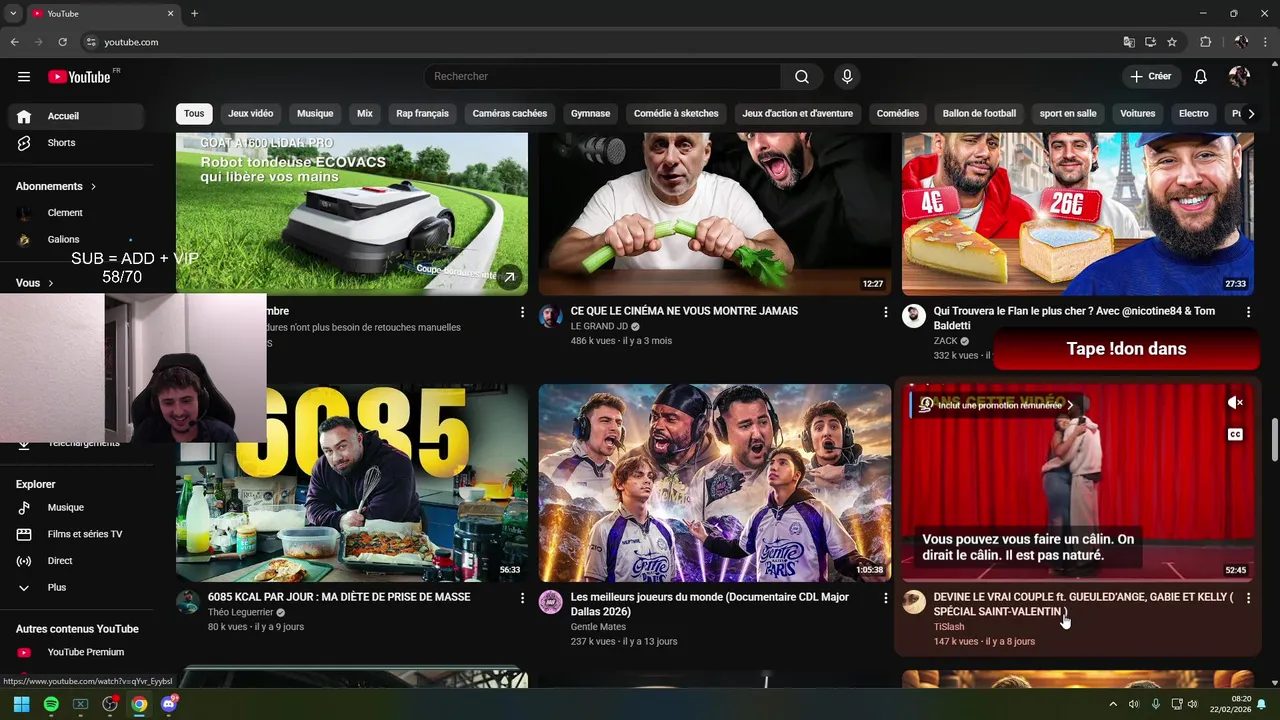
Task: Open the ECOVACS ad external link arrow
Action: tap(509, 277)
